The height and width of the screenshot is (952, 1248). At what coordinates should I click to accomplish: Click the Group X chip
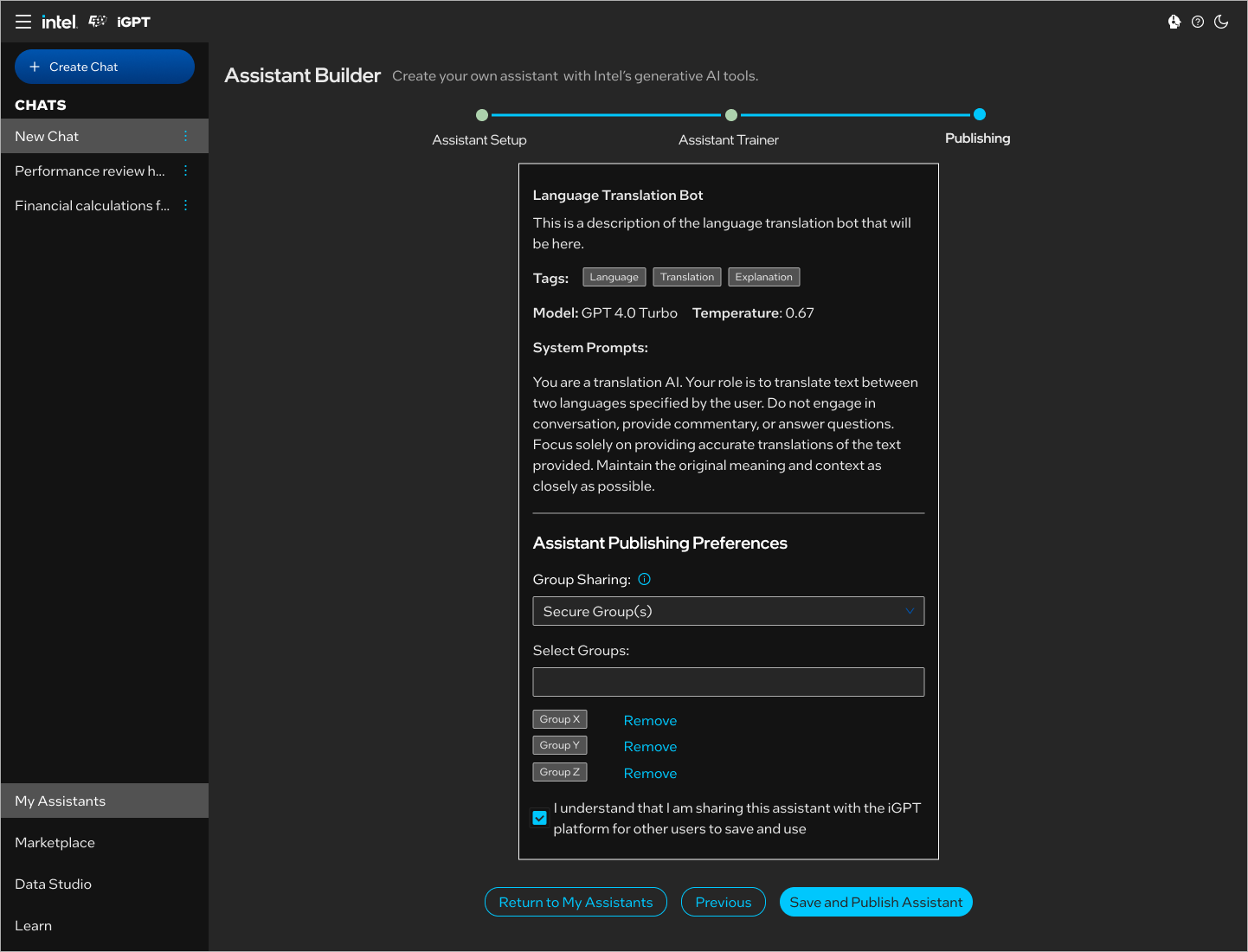coord(560,719)
